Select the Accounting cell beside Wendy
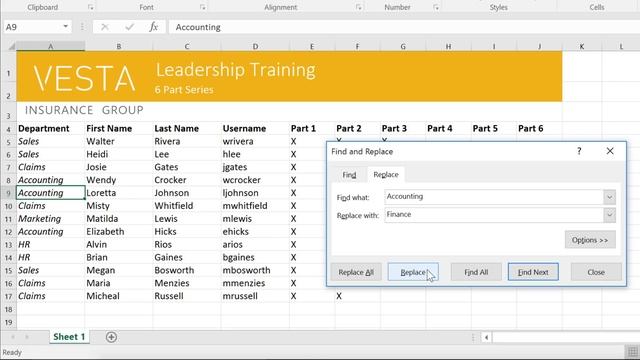 coord(51,180)
